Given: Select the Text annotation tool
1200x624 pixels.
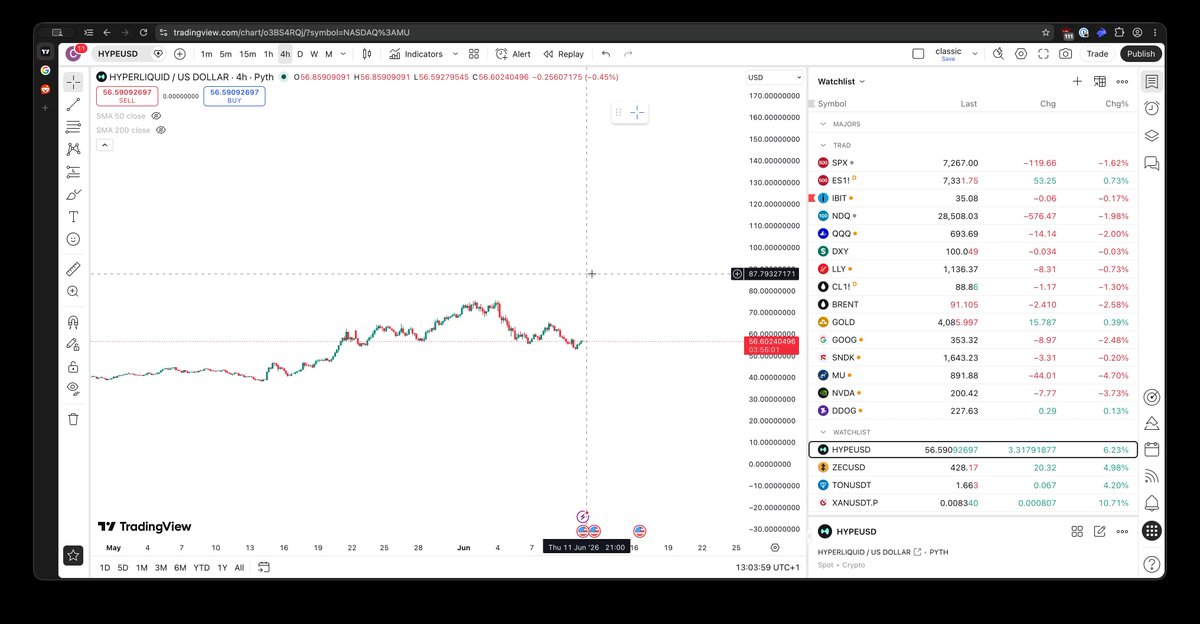Looking at the screenshot, I should 73,217.
